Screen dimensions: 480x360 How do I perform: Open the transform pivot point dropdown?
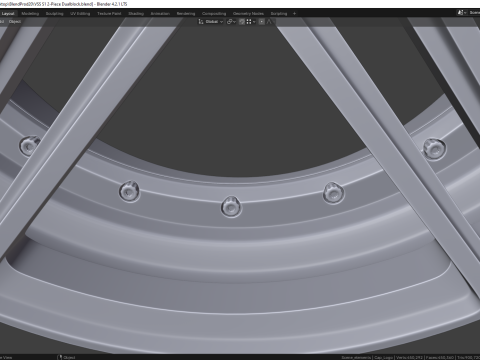pos(231,22)
